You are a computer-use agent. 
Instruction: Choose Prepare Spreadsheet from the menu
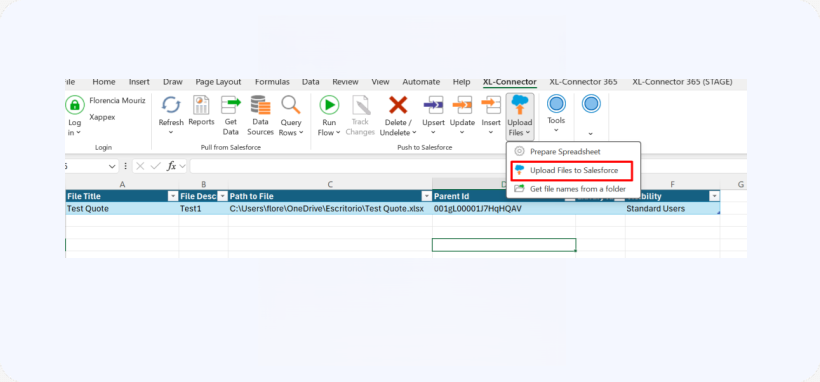click(573, 151)
